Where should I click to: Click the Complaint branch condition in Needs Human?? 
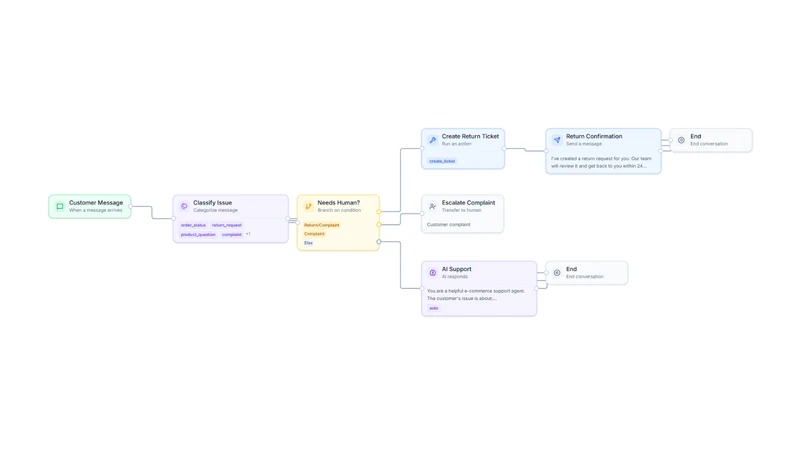(x=314, y=234)
